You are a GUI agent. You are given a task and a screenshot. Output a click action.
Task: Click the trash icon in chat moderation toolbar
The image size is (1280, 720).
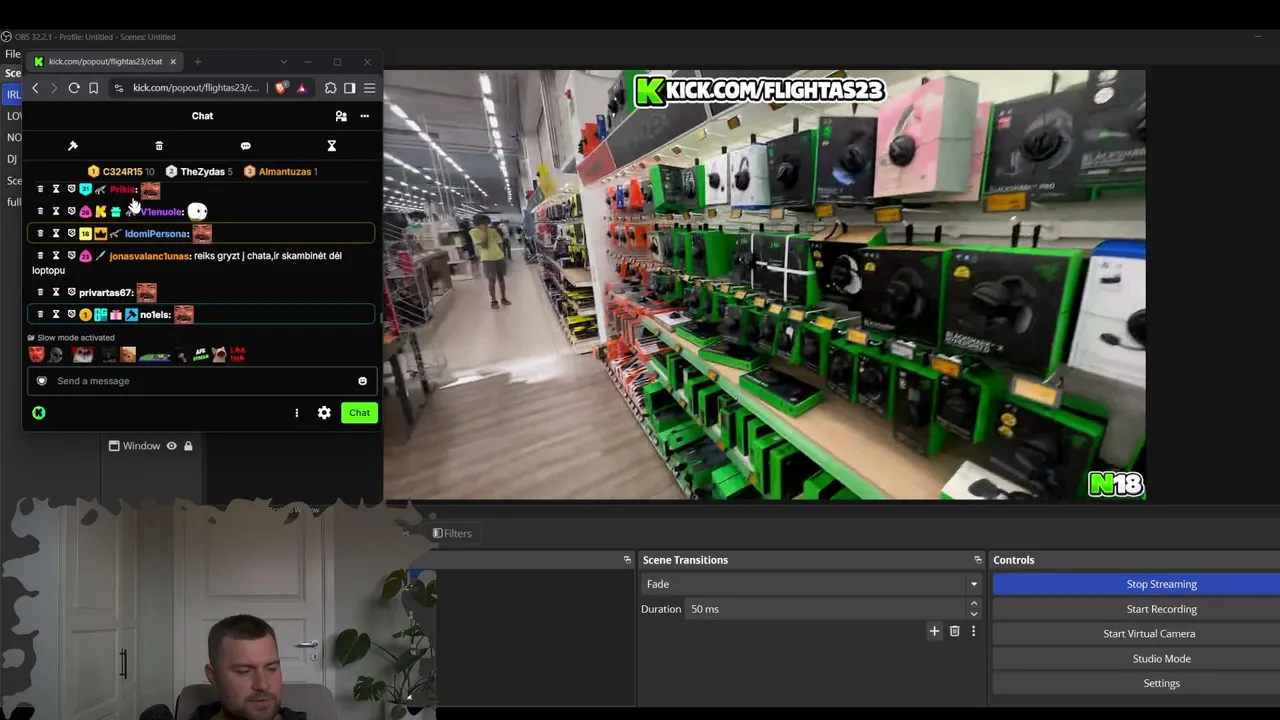tap(159, 146)
